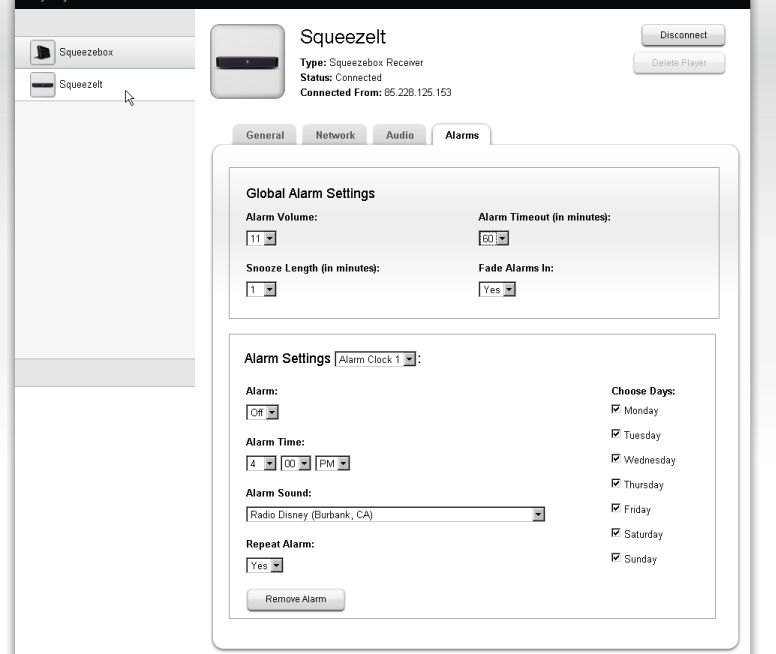Disable the Sunday alarm day
This screenshot has height=654, width=776.
(x=616, y=558)
